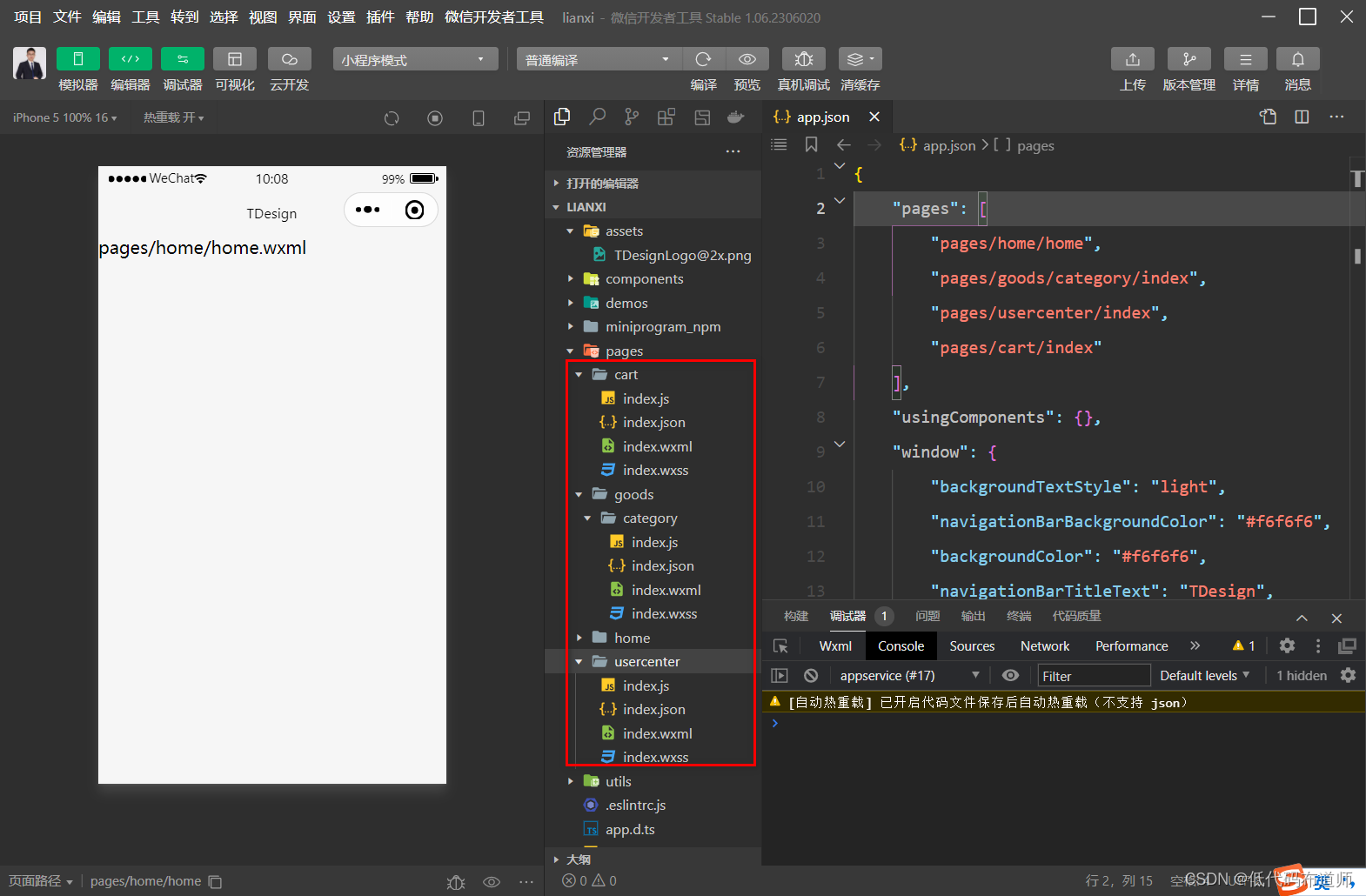Switch to the Sources tab
Image resolution: width=1366 pixels, height=896 pixels.
coord(972,645)
